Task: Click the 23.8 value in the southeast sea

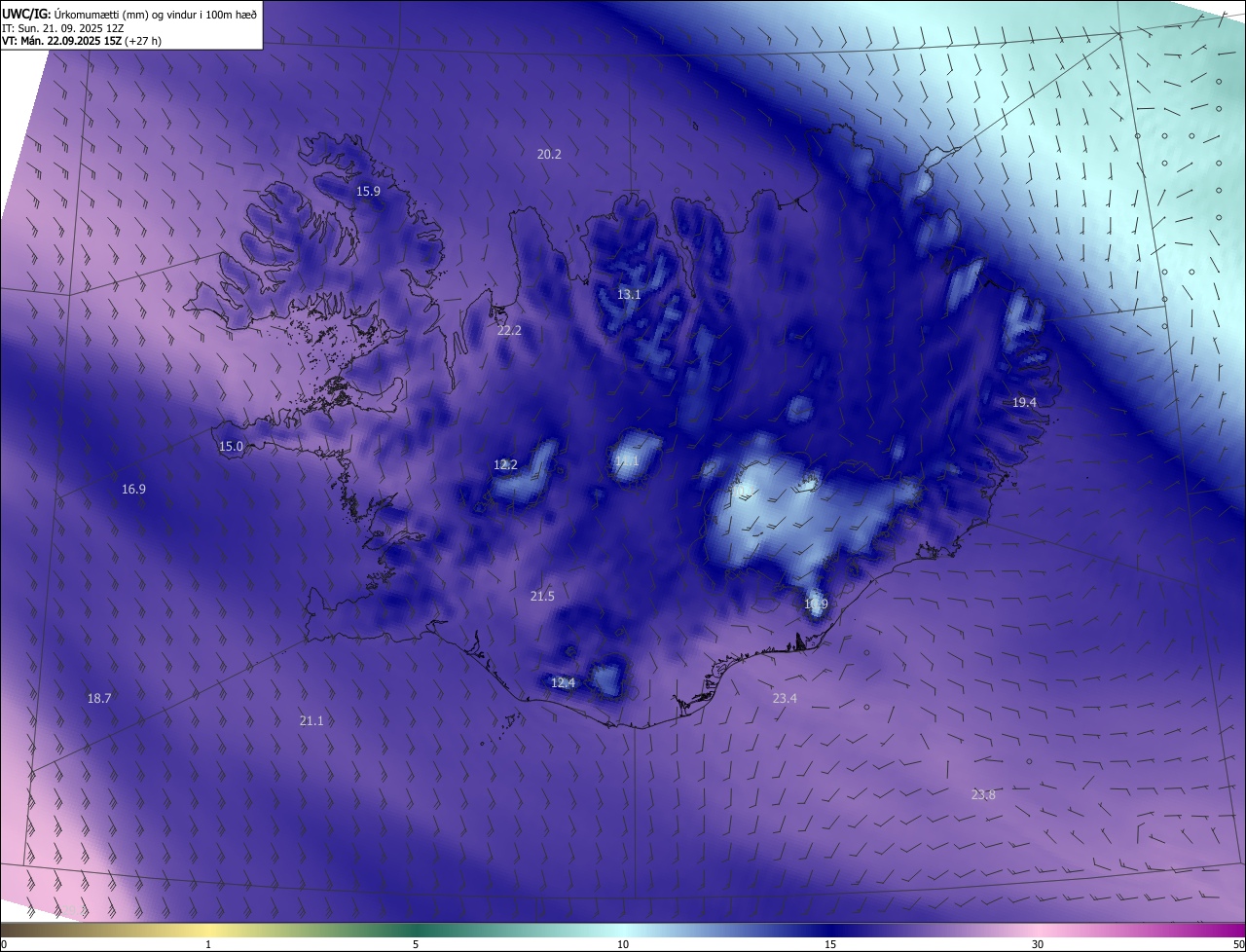Action: click(983, 794)
